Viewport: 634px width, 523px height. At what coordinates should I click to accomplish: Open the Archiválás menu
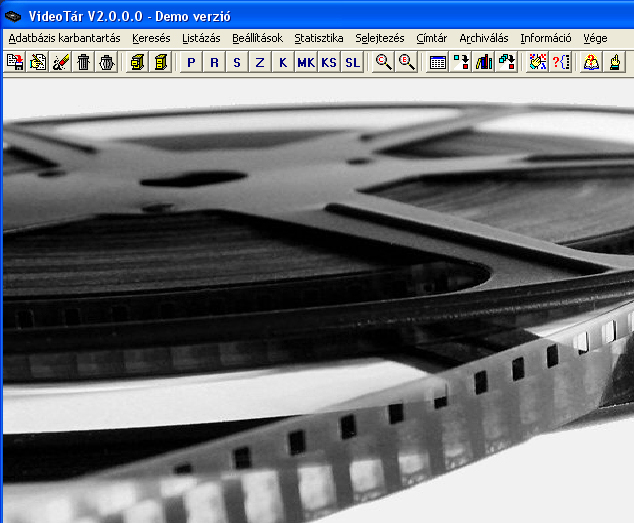click(484, 38)
